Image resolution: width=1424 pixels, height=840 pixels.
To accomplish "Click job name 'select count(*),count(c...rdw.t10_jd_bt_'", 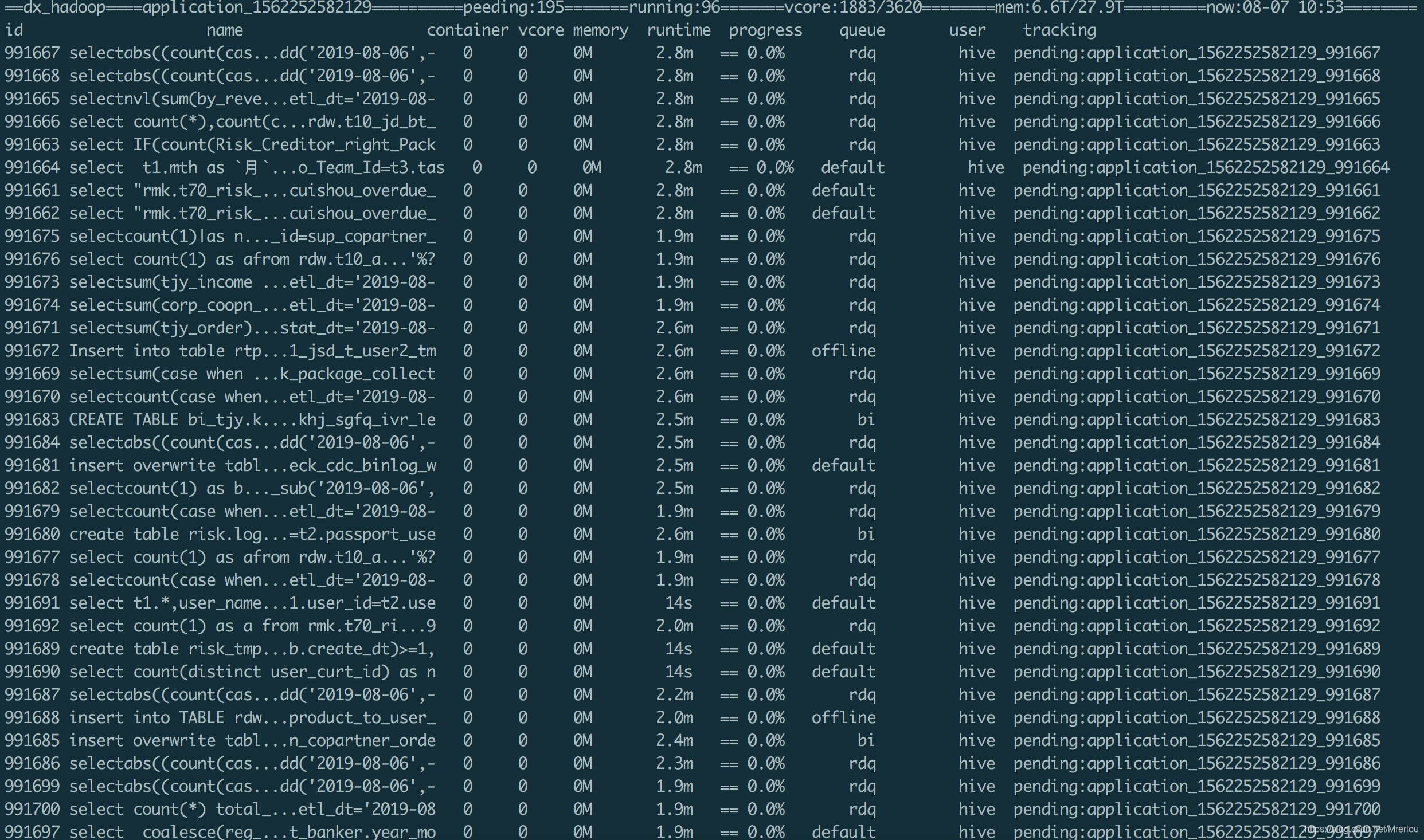I will (x=252, y=121).
